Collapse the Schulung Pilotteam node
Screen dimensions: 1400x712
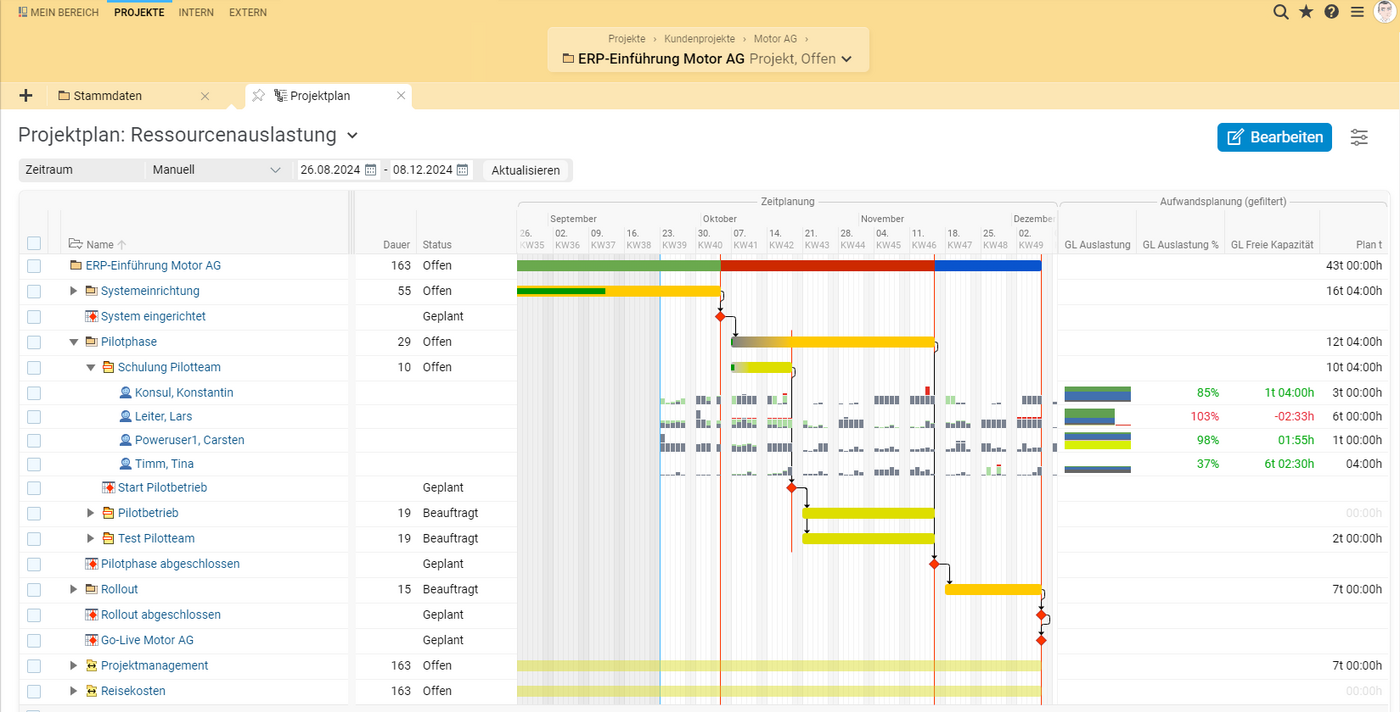[90, 367]
